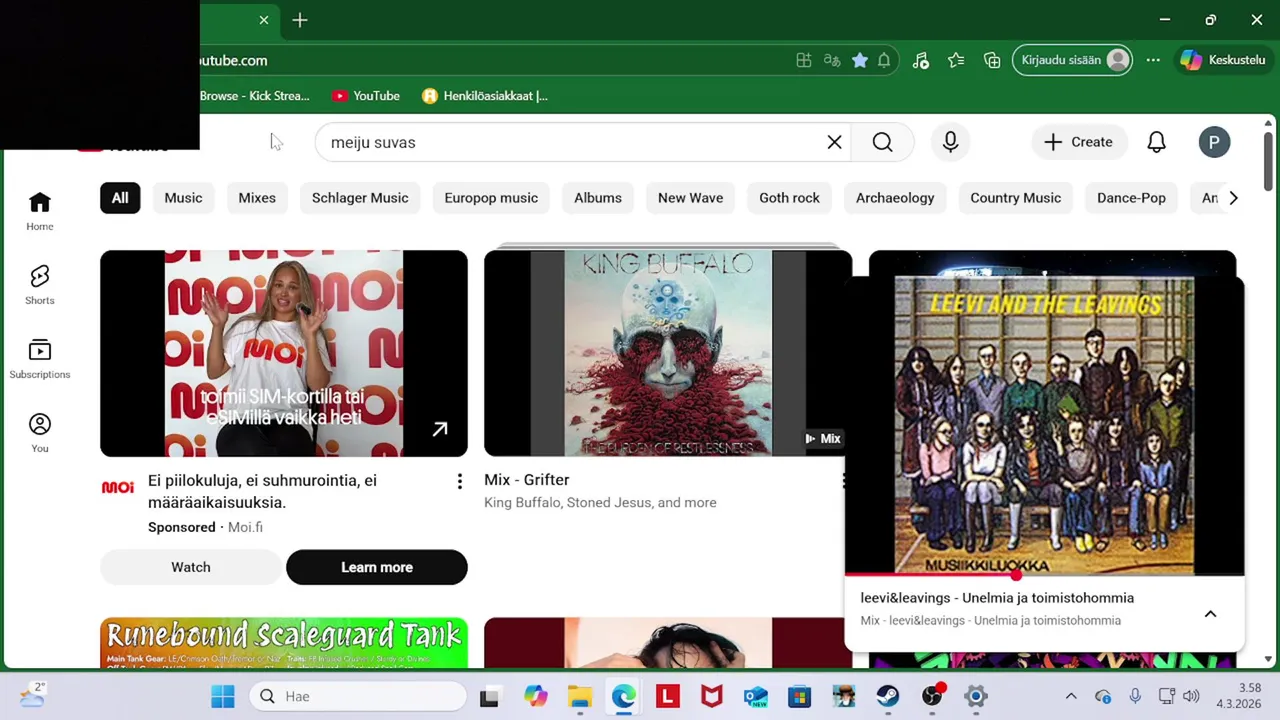
Task: Select the Mixes filter chip
Action: [x=257, y=198]
